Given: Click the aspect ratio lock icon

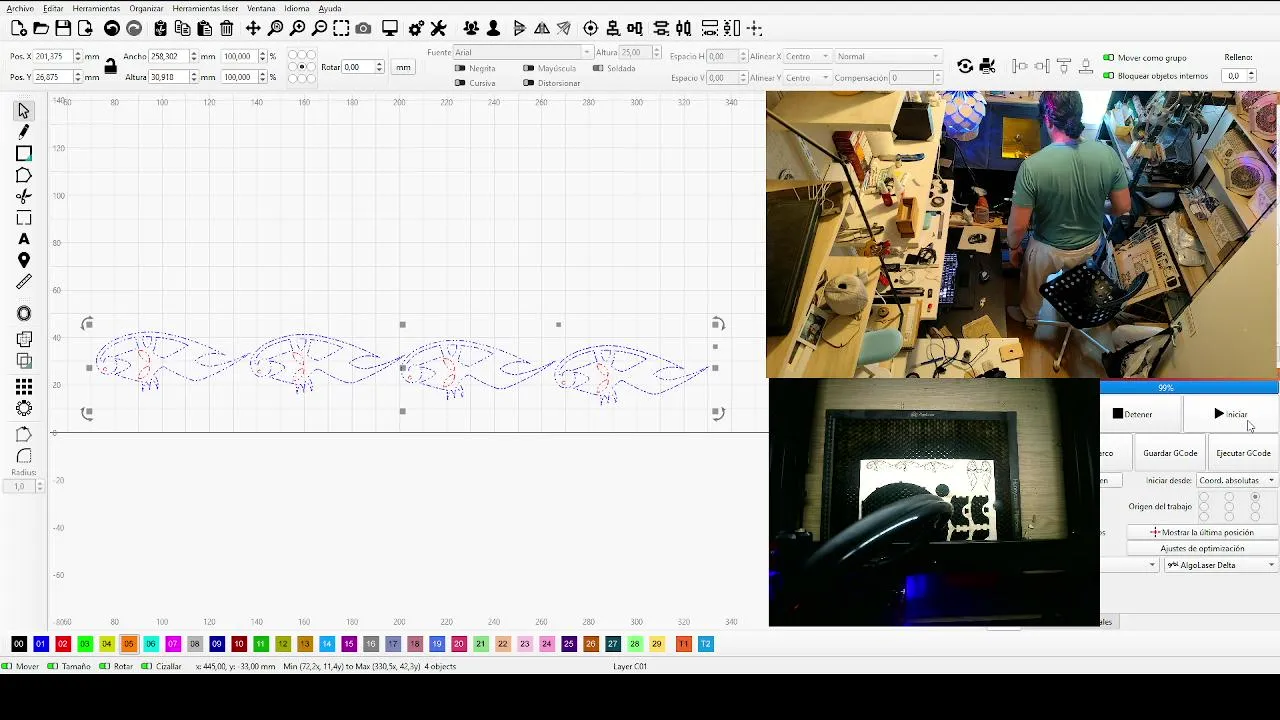Looking at the screenshot, I should (110, 67).
